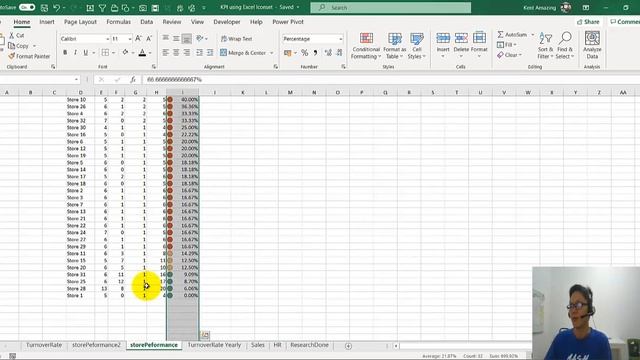This screenshot has width=640, height=360.
Task: Open the font size 11 dropdown
Action: coord(130,39)
